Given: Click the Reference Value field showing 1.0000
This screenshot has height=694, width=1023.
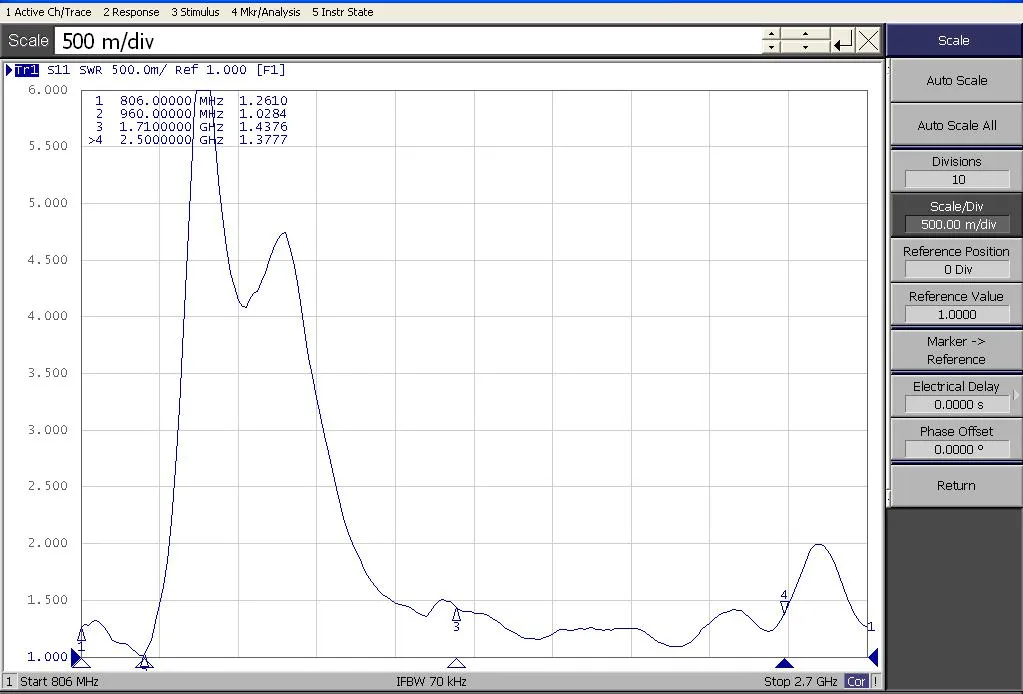Looking at the screenshot, I should [956, 314].
